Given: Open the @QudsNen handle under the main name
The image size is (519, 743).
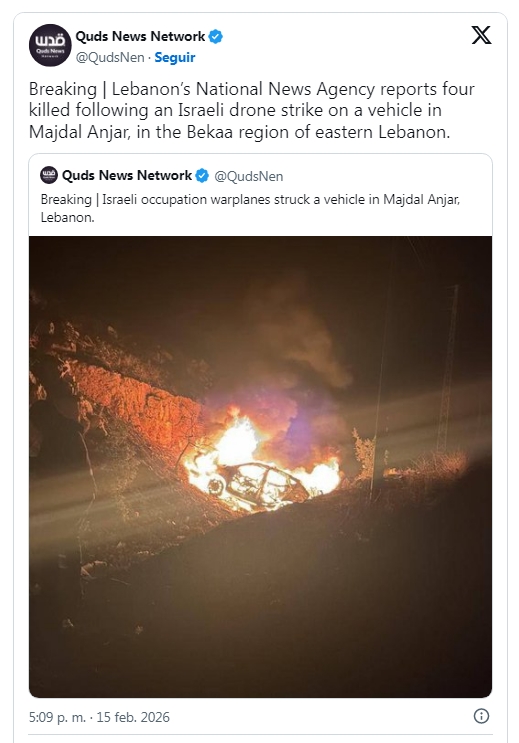Looking at the screenshot, I should click(x=110, y=57).
